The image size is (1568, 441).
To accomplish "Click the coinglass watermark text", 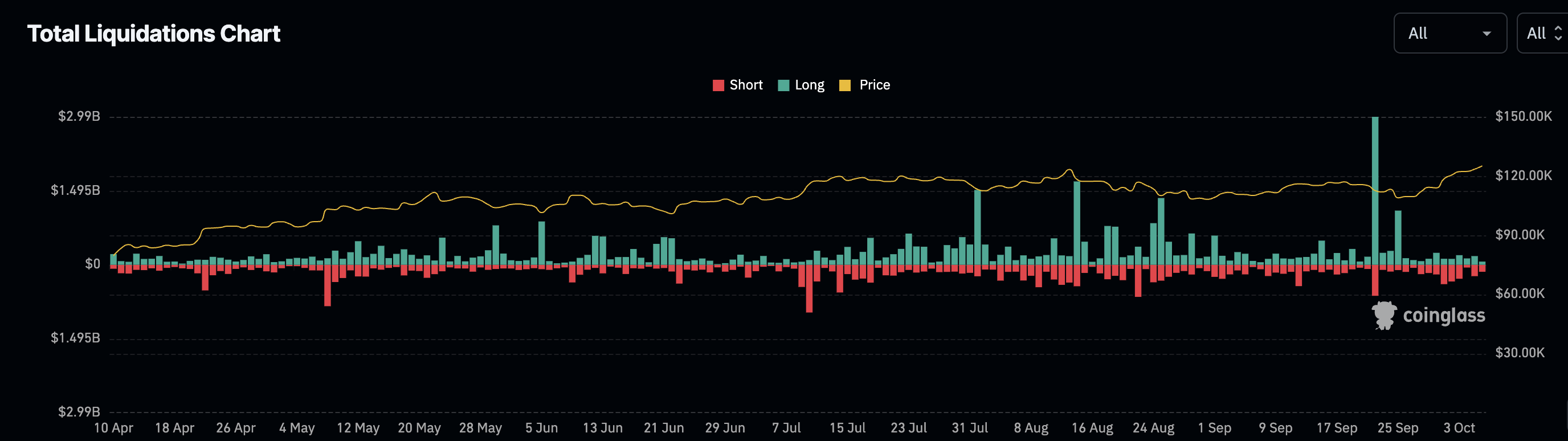I will pos(1443,316).
